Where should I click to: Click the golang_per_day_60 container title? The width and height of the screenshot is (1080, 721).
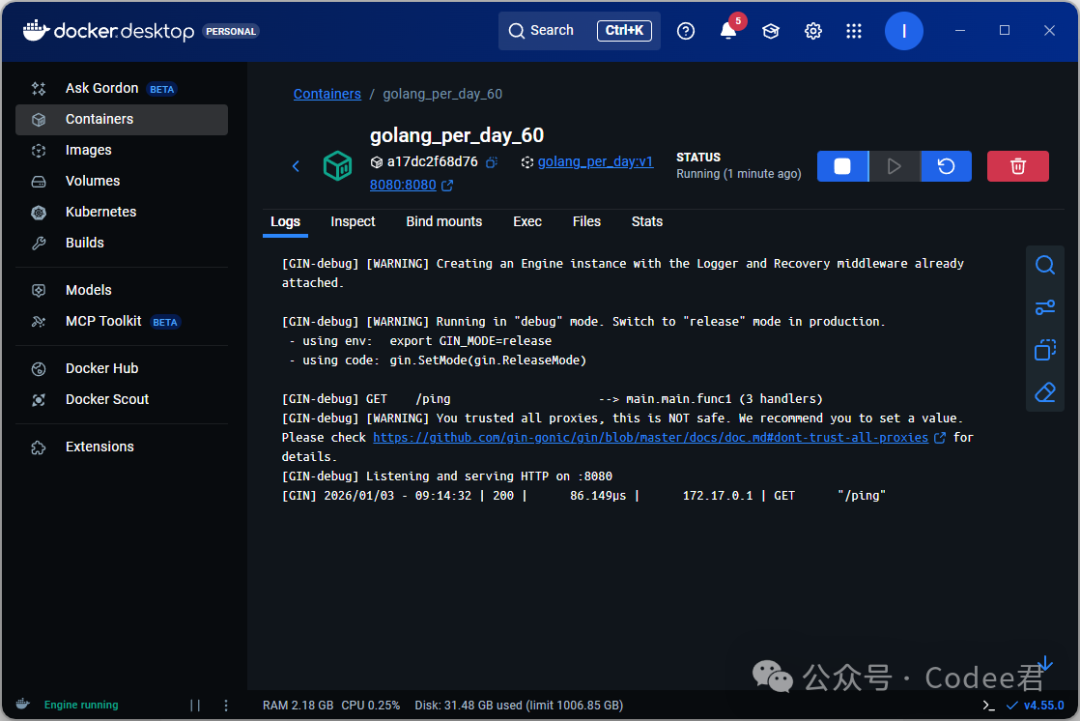coord(457,136)
